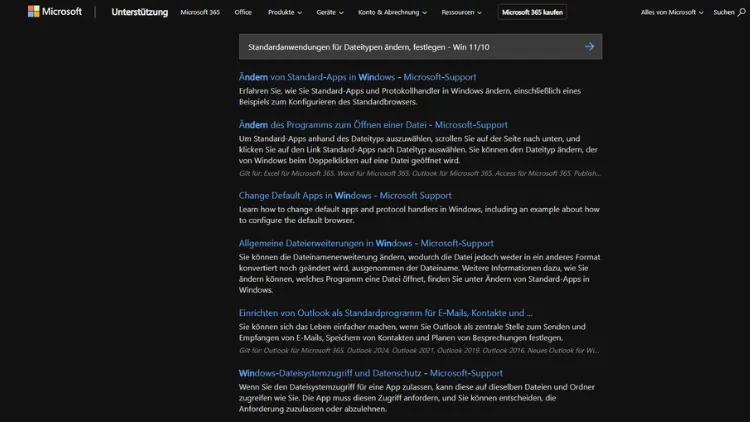Viewport: 750px width, 422px height.
Task: Expand the Produkte dropdown menu
Action: [x=284, y=12]
